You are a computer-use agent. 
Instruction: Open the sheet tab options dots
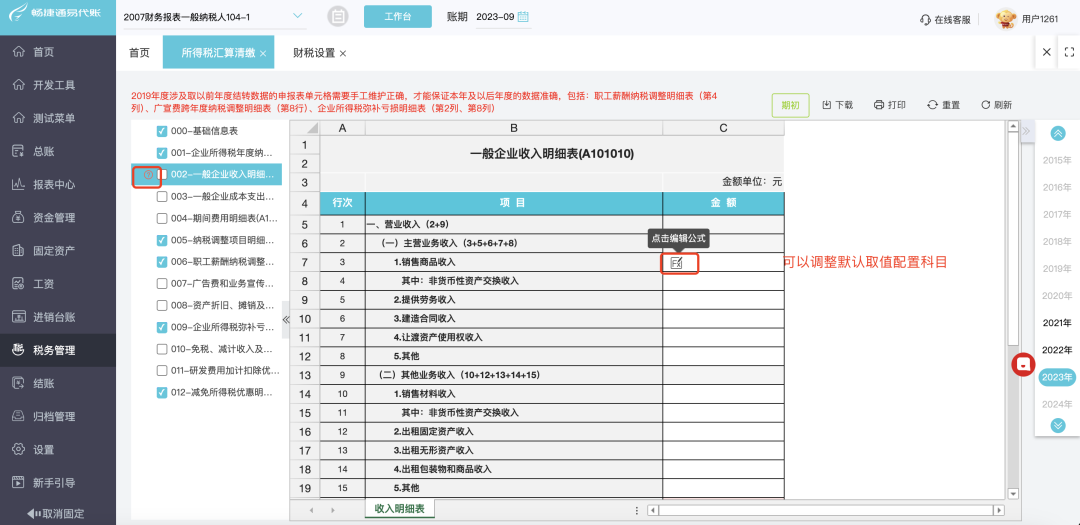[x=636, y=511]
